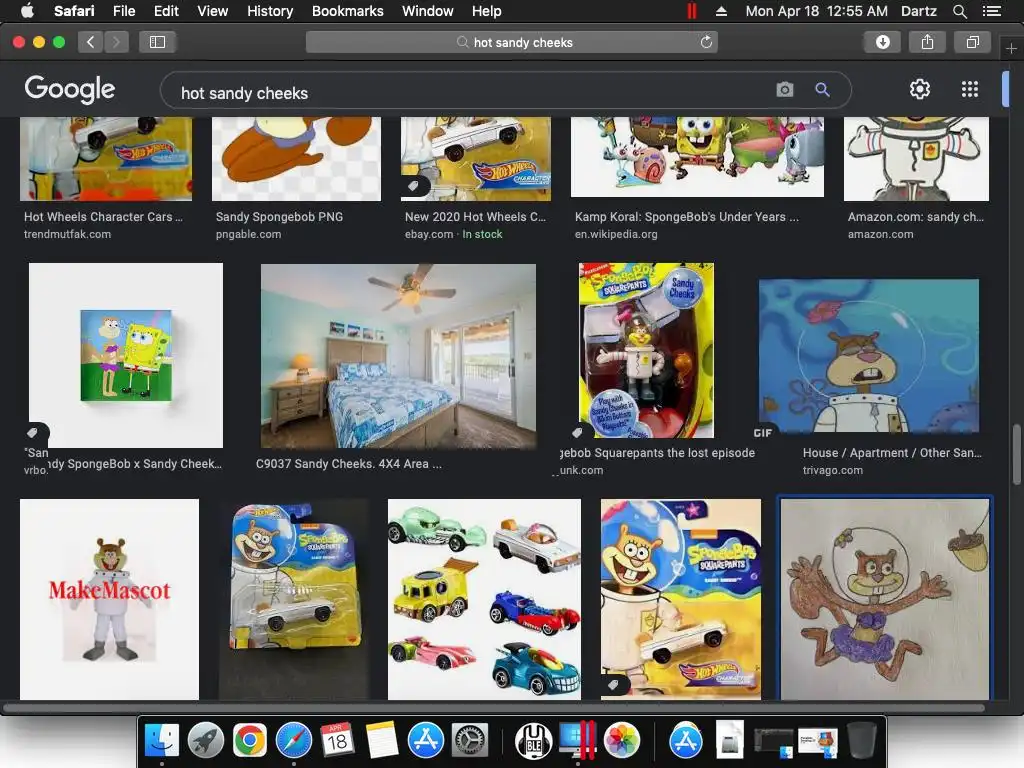
Task: Open Photos app in Dock
Action: coord(622,741)
